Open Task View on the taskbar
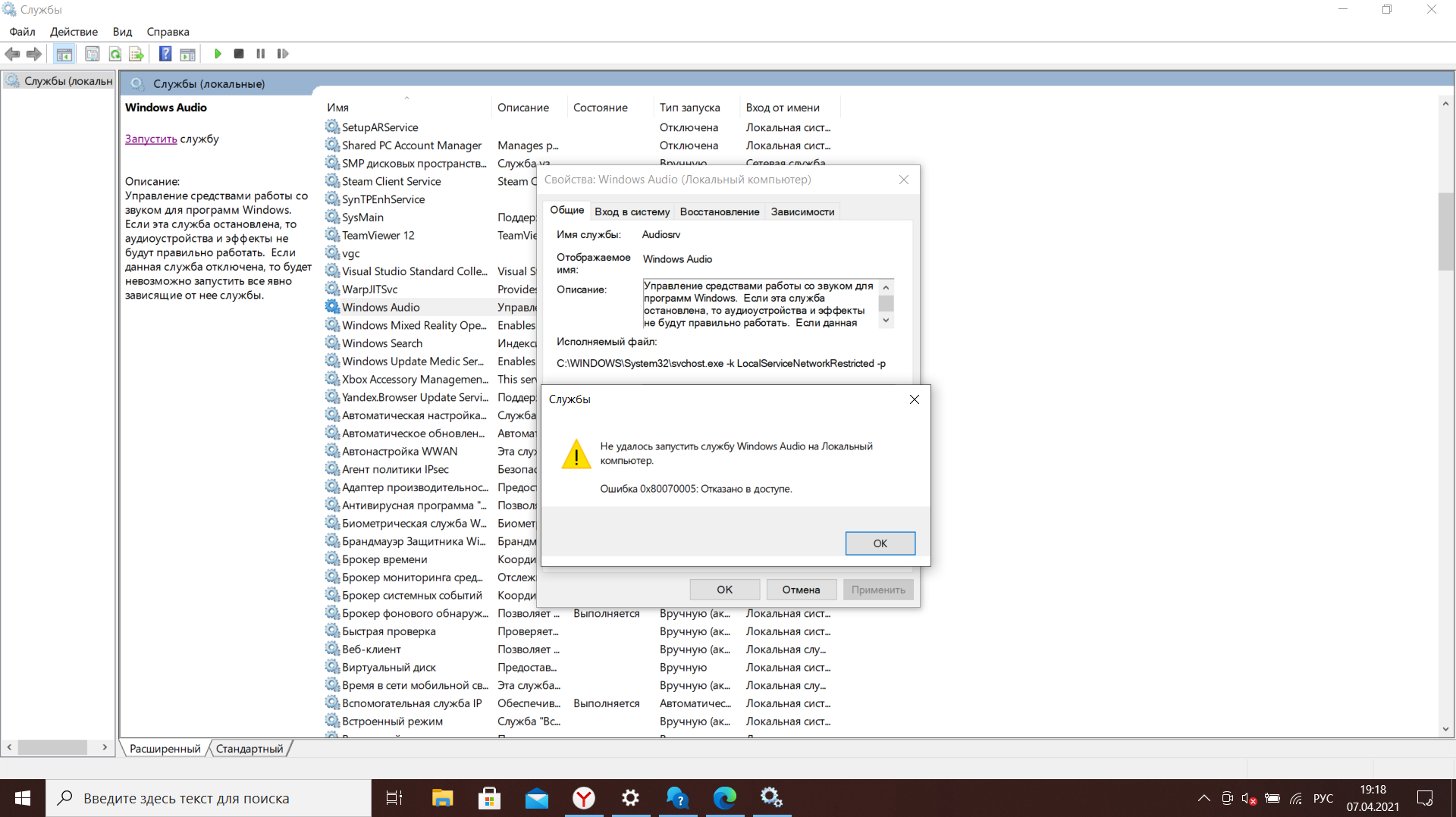The width and height of the screenshot is (1456, 817). pos(394,798)
